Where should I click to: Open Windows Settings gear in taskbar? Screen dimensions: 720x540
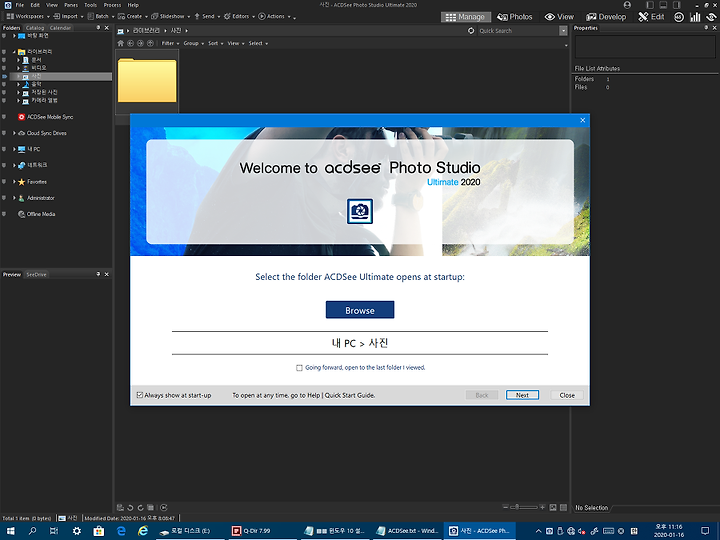(76, 531)
